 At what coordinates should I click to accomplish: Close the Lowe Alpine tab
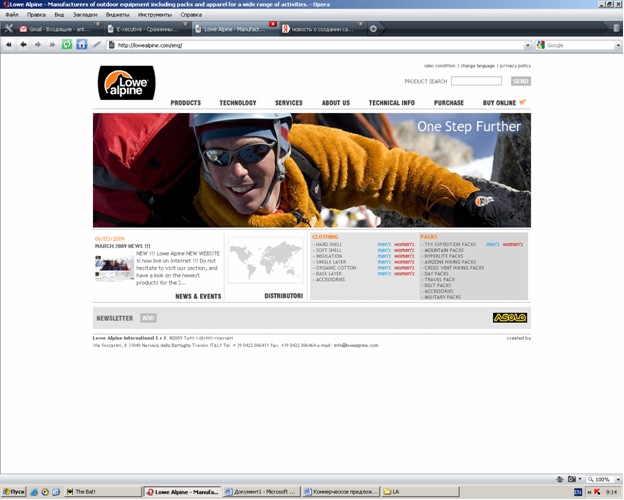coord(273,24)
